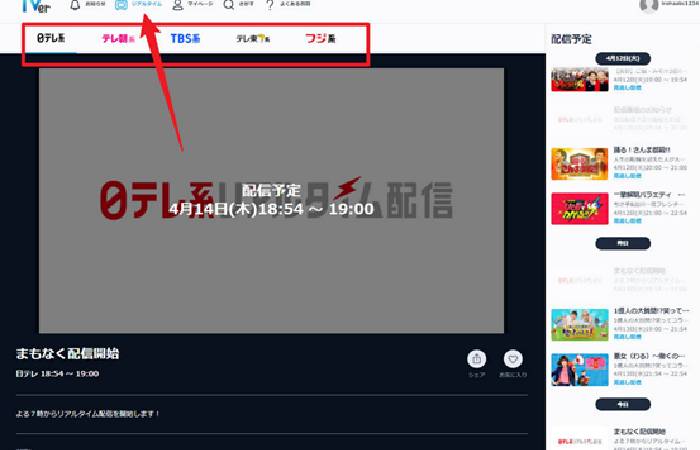This screenshot has height=450, width=700.
Task: Open the 悪女(わる) drama thumbnail
Action: click(x=580, y=370)
